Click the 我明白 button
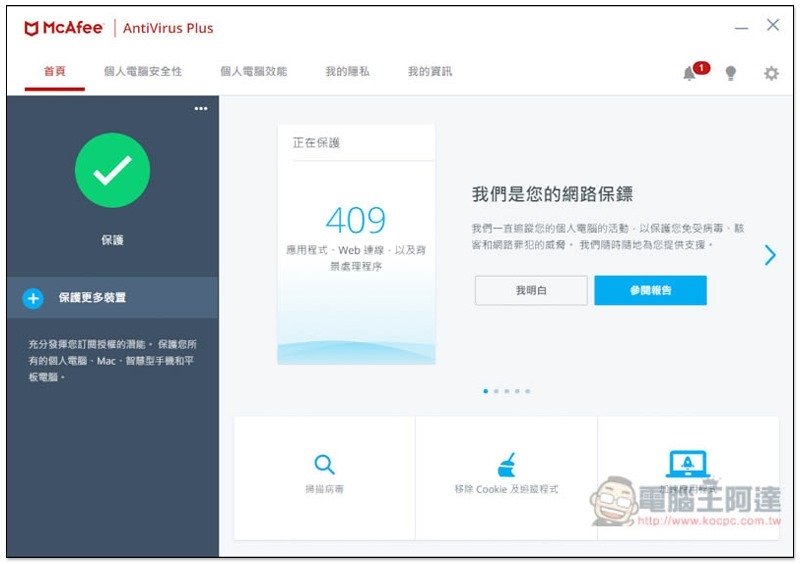 pyautogui.click(x=531, y=290)
